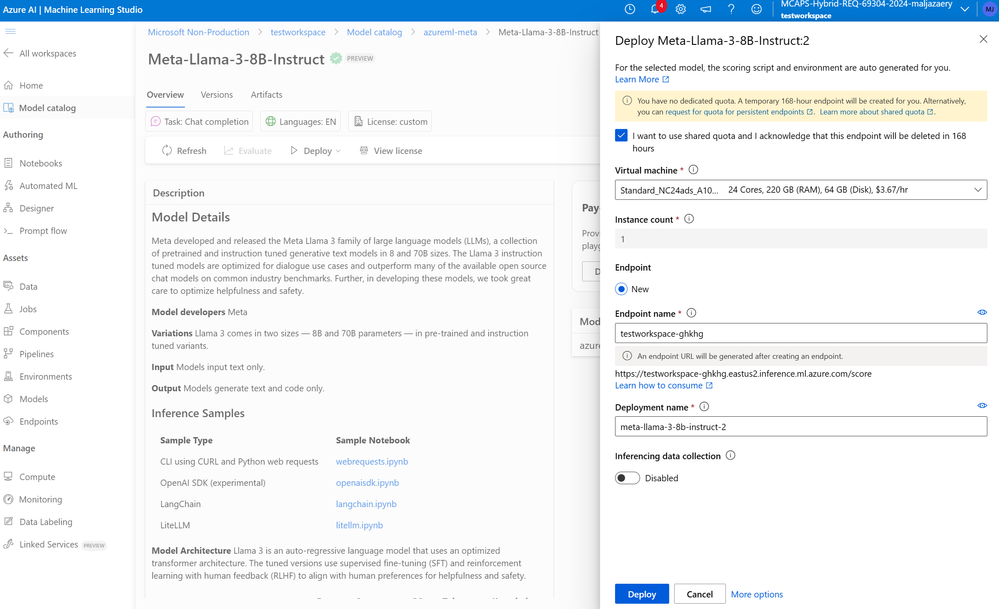Click the Data sidebar icon
The height and width of the screenshot is (609, 999).
pos(8,286)
